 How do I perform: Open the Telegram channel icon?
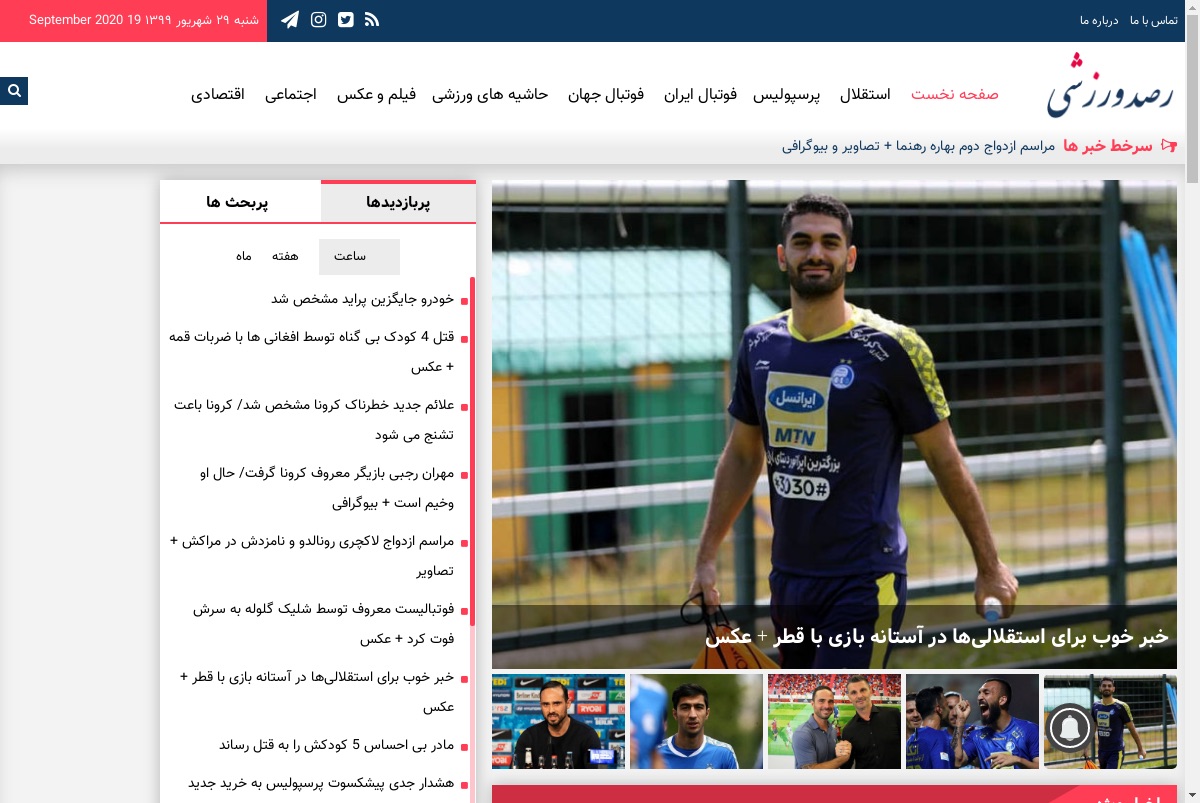coord(290,20)
